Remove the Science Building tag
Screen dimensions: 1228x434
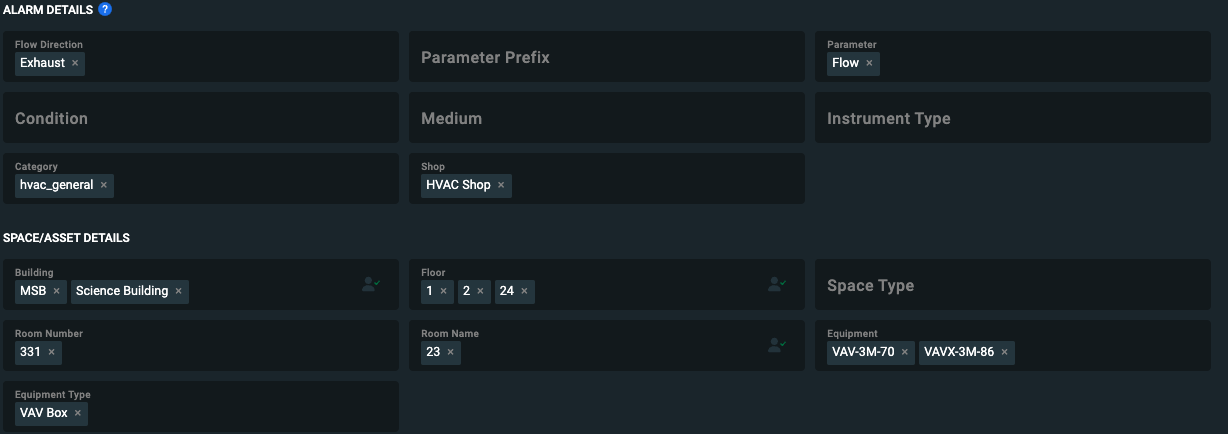pyautogui.click(x=178, y=291)
